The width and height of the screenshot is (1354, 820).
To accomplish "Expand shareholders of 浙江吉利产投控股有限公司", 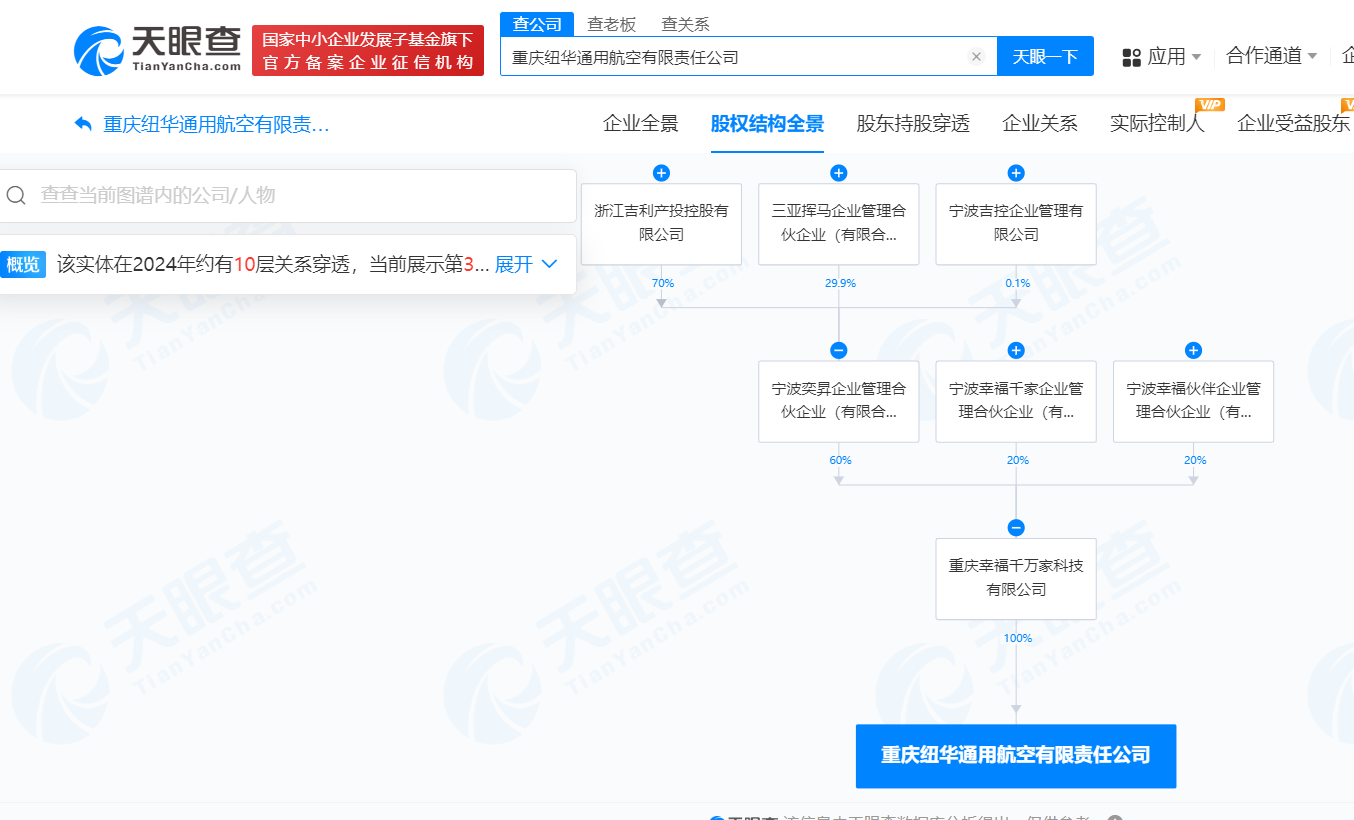I will point(661,173).
